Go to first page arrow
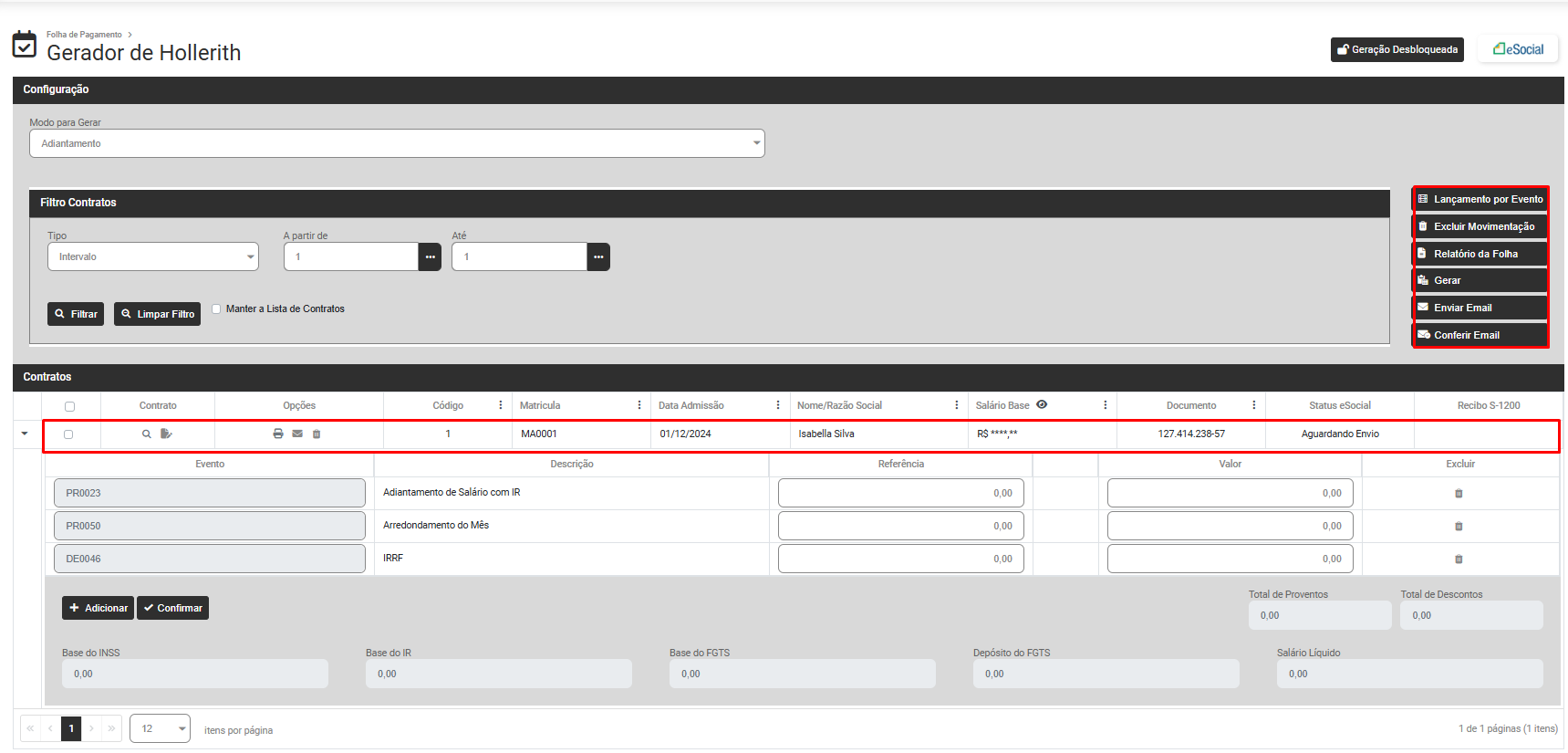Image resolution: width=1568 pixels, height=753 pixels. [x=30, y=728]
